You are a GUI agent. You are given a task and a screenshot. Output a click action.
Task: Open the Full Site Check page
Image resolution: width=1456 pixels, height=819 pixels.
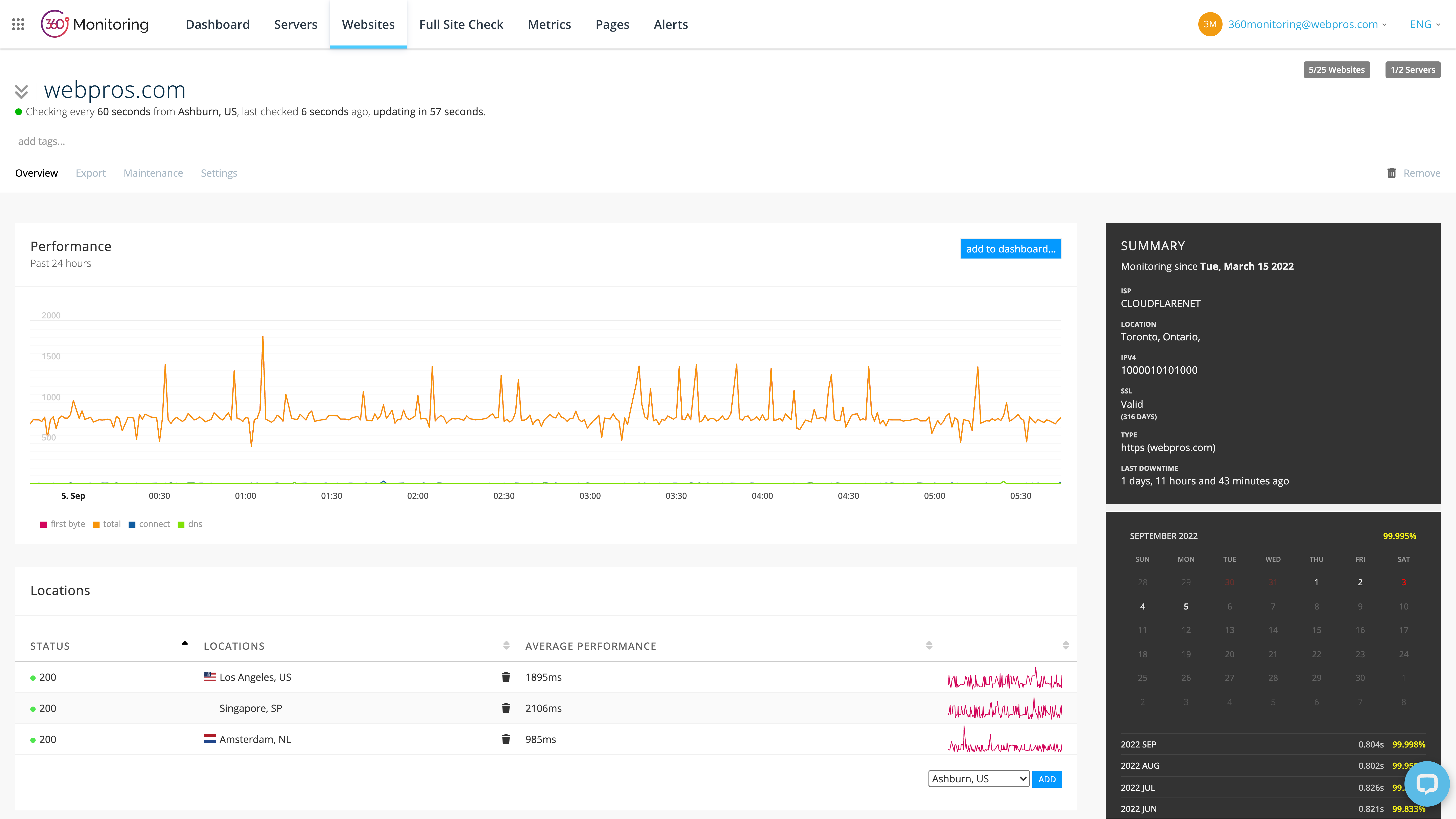[461, 24]
